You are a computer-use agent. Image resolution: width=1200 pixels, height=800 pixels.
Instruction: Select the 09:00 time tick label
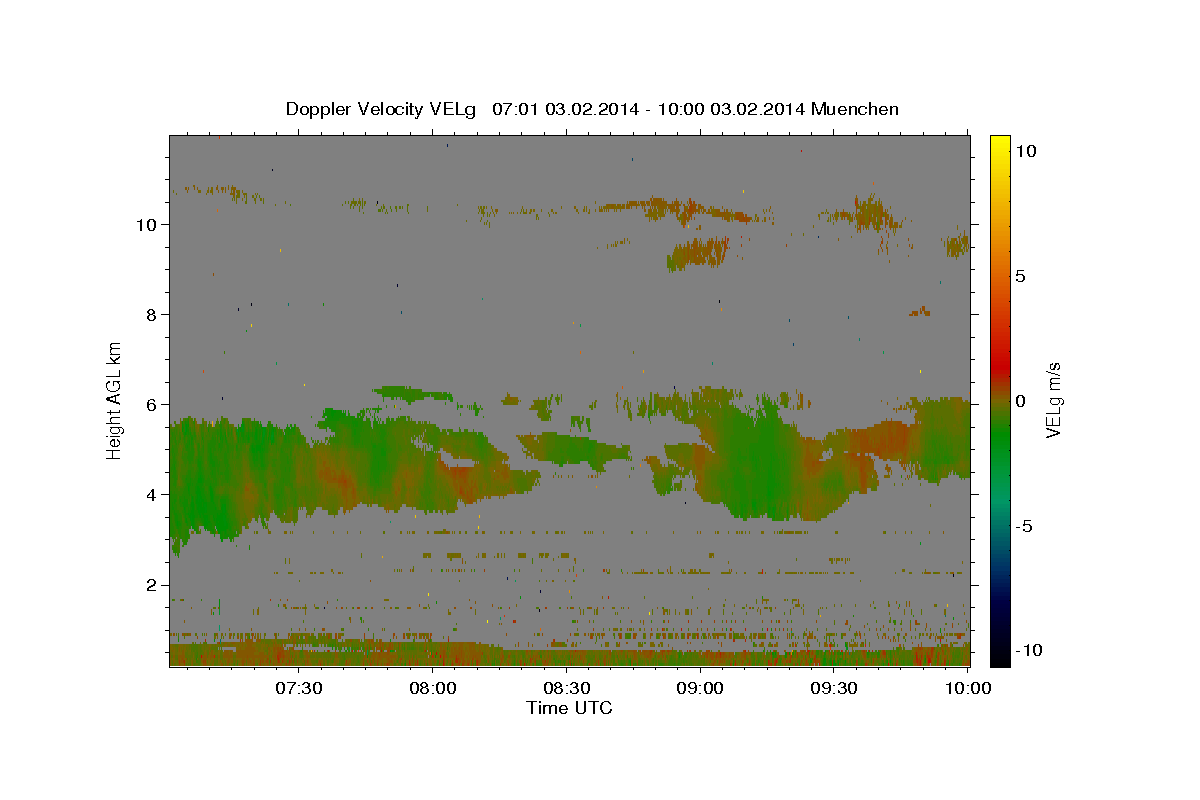(700, 688)
